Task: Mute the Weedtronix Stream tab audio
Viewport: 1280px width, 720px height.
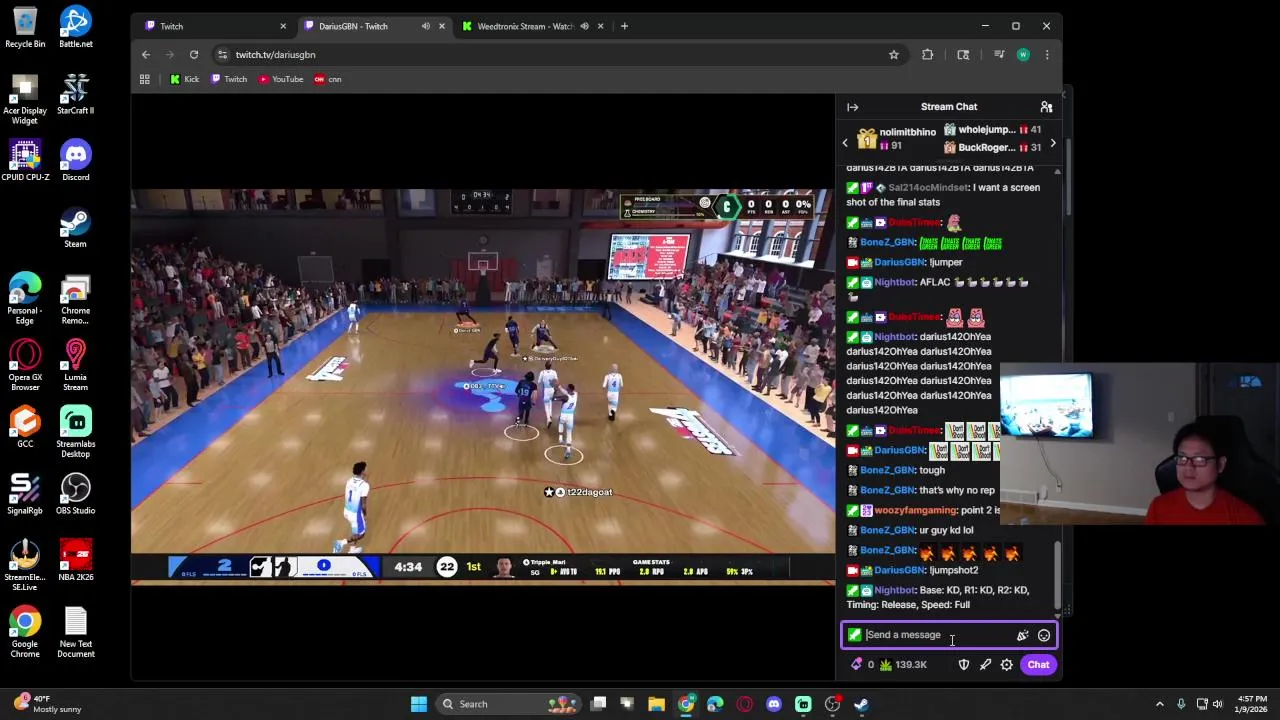Action: tap(584, 26)
